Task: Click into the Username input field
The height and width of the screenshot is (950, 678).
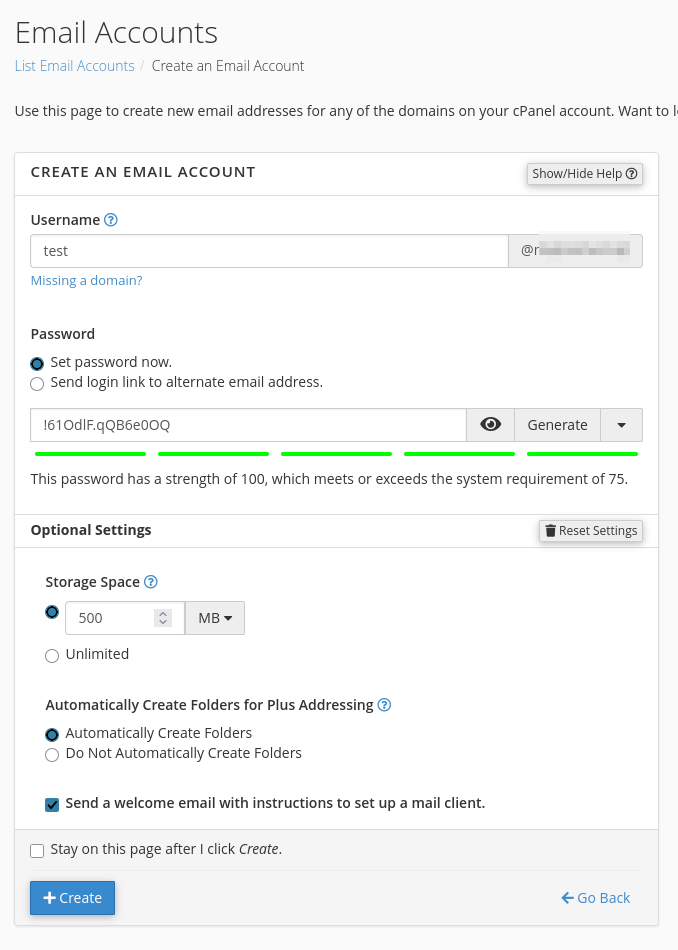Action: pos(269,251)
